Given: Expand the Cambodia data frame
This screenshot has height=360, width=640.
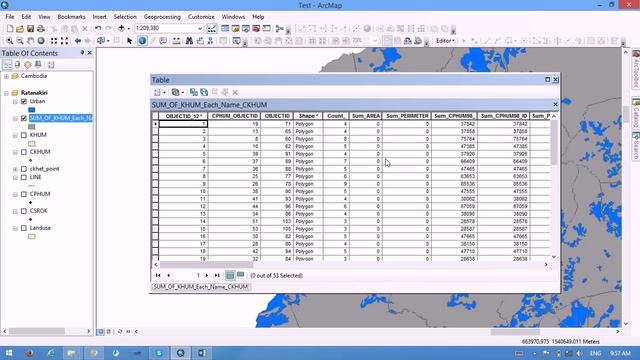Looking at the screenshot, I should [6, 76].
